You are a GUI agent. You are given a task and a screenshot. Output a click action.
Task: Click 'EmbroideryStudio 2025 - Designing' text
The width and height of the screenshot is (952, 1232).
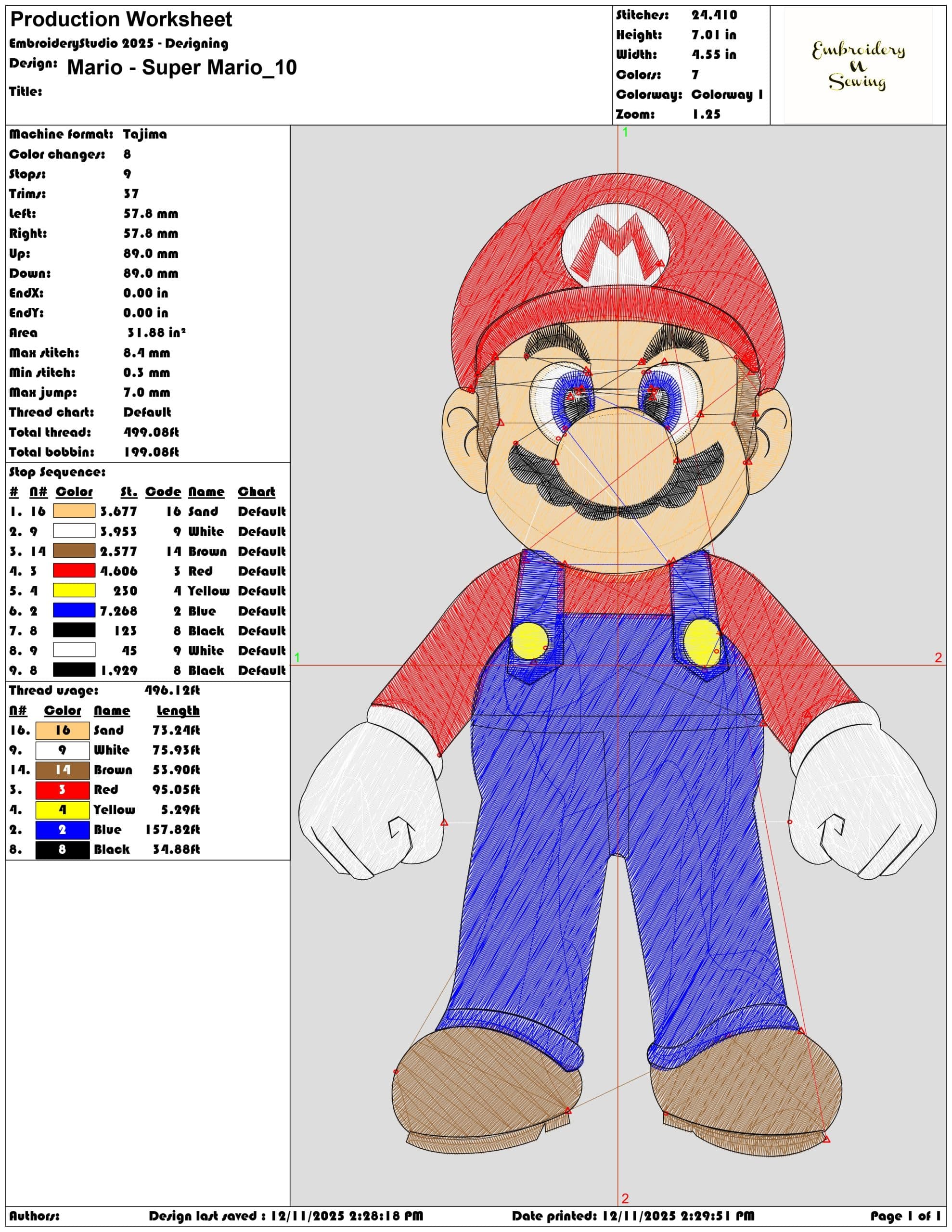[x=118, y=44]
